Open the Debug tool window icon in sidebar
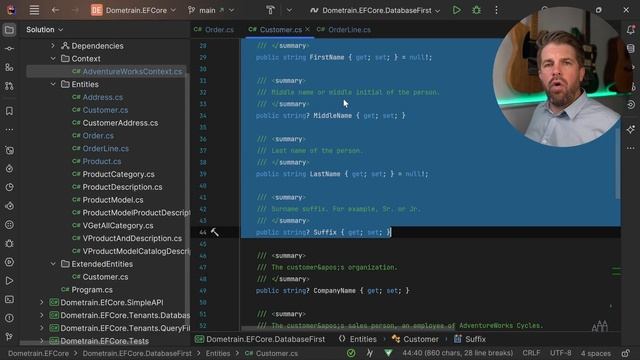640x360 pixels. coord(9,243)
